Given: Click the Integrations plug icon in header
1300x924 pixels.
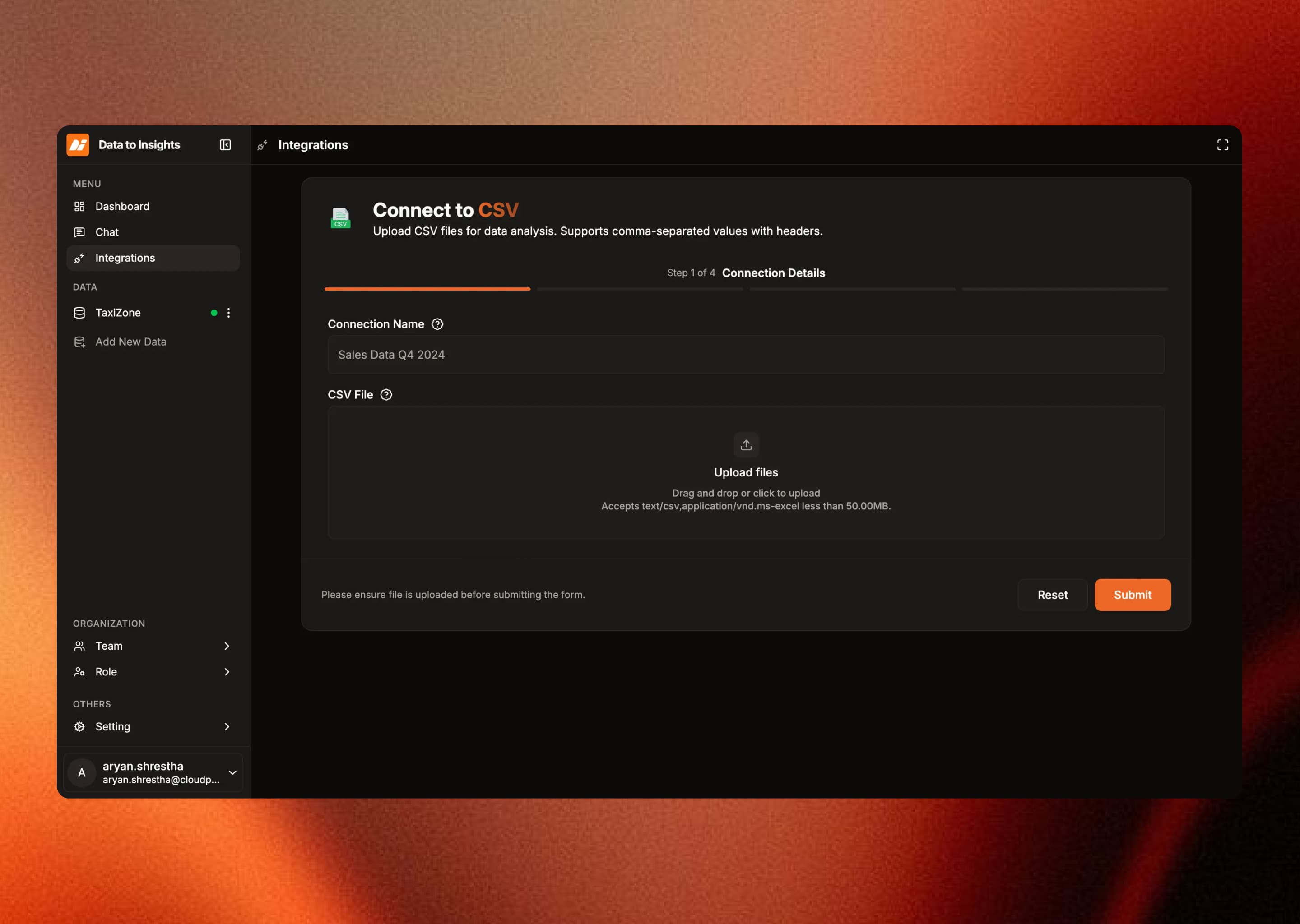Looking at the screenshot, I should click(x=262, y=146).
